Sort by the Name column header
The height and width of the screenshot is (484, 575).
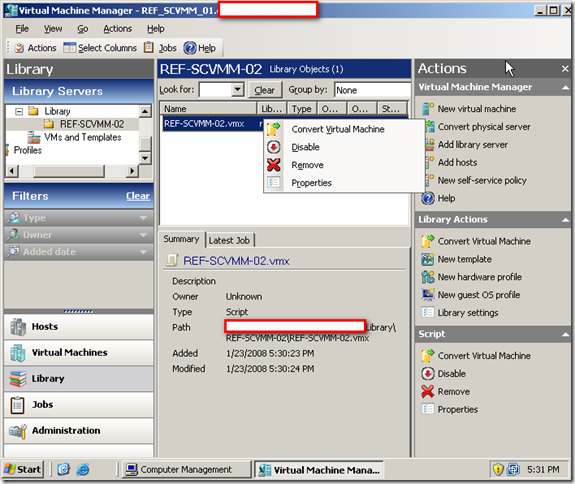208,109
